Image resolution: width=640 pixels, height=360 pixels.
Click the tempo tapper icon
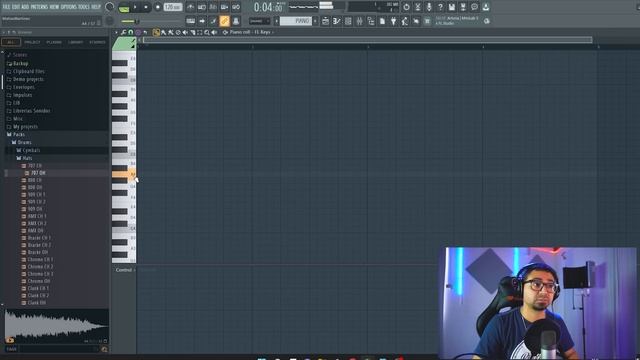(405, 21)
